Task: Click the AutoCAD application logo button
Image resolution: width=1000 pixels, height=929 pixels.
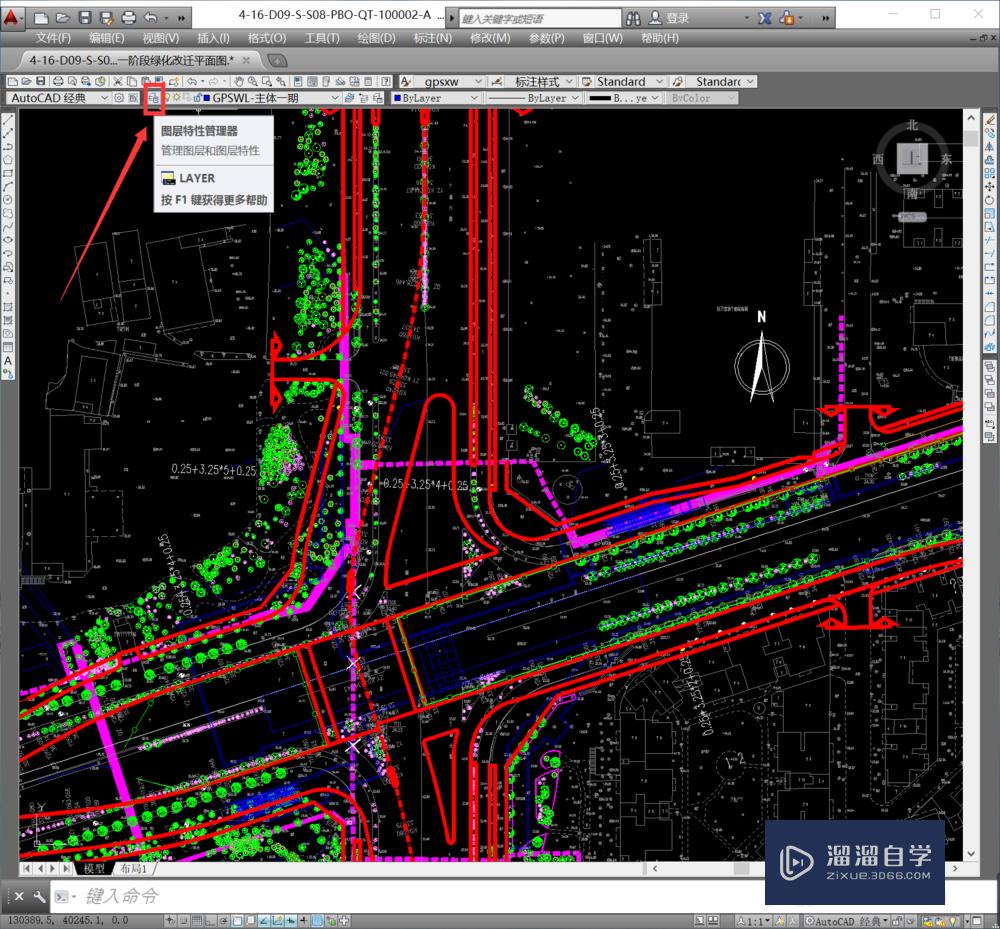Action: (x=12, y=17)
